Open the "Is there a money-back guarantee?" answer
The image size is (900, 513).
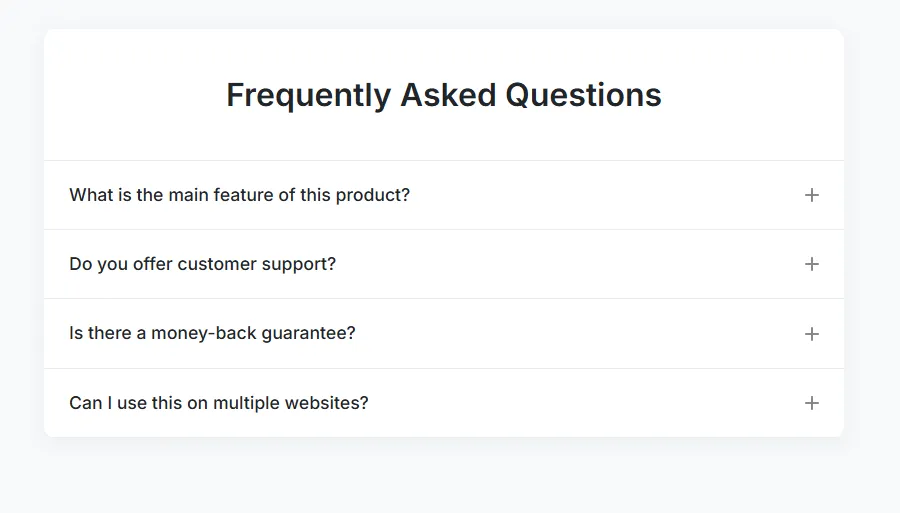pyautogui.click(x=212, y=333)
